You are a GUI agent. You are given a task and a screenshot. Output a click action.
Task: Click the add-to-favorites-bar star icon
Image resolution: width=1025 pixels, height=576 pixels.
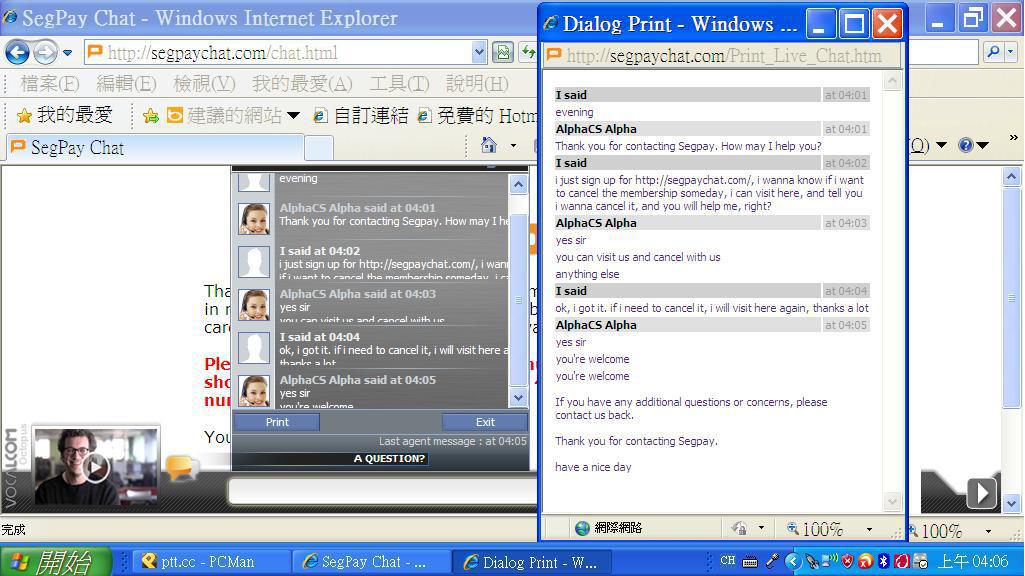coord(151,116)
